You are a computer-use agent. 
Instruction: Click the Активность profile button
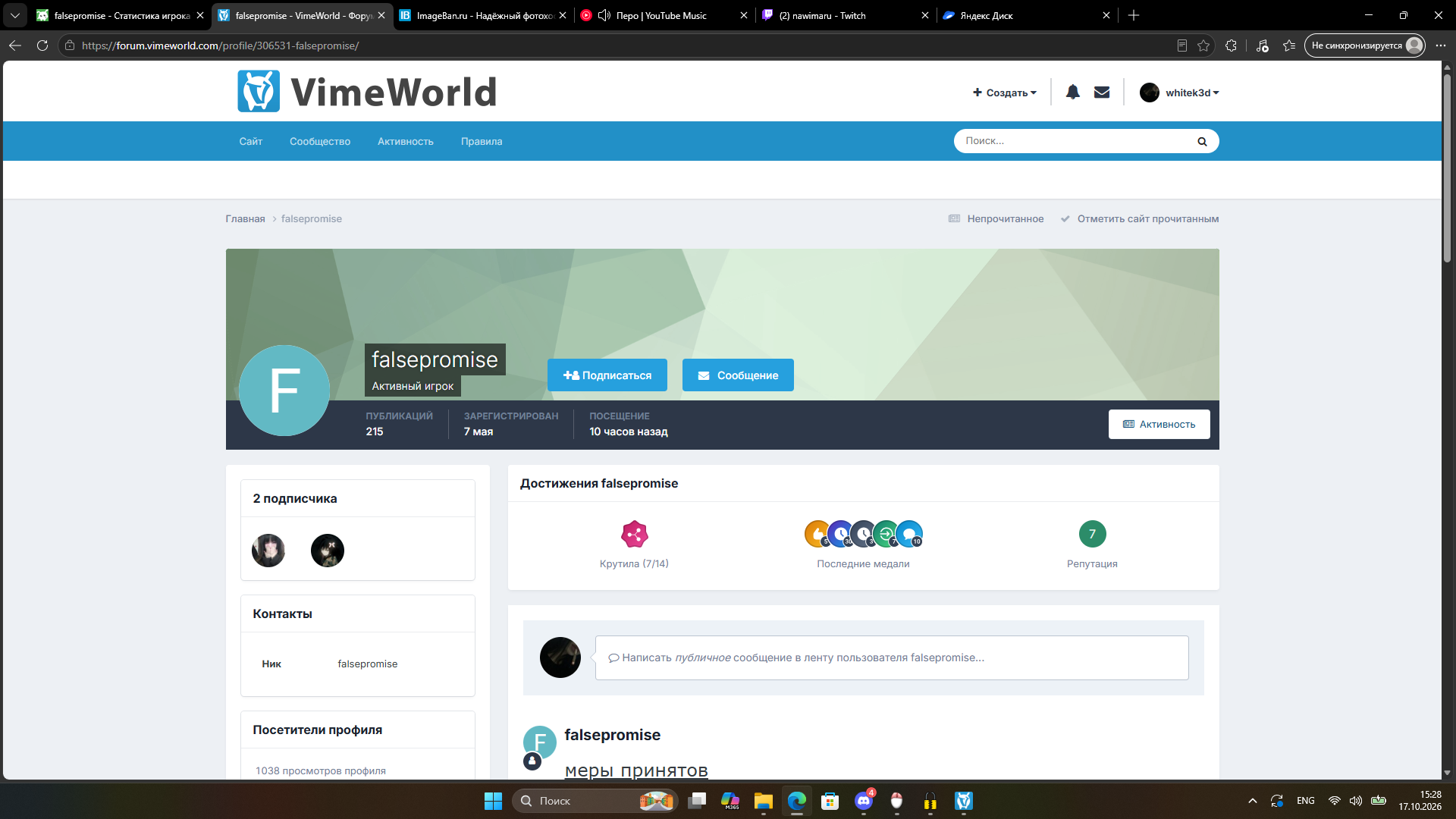1159,424
